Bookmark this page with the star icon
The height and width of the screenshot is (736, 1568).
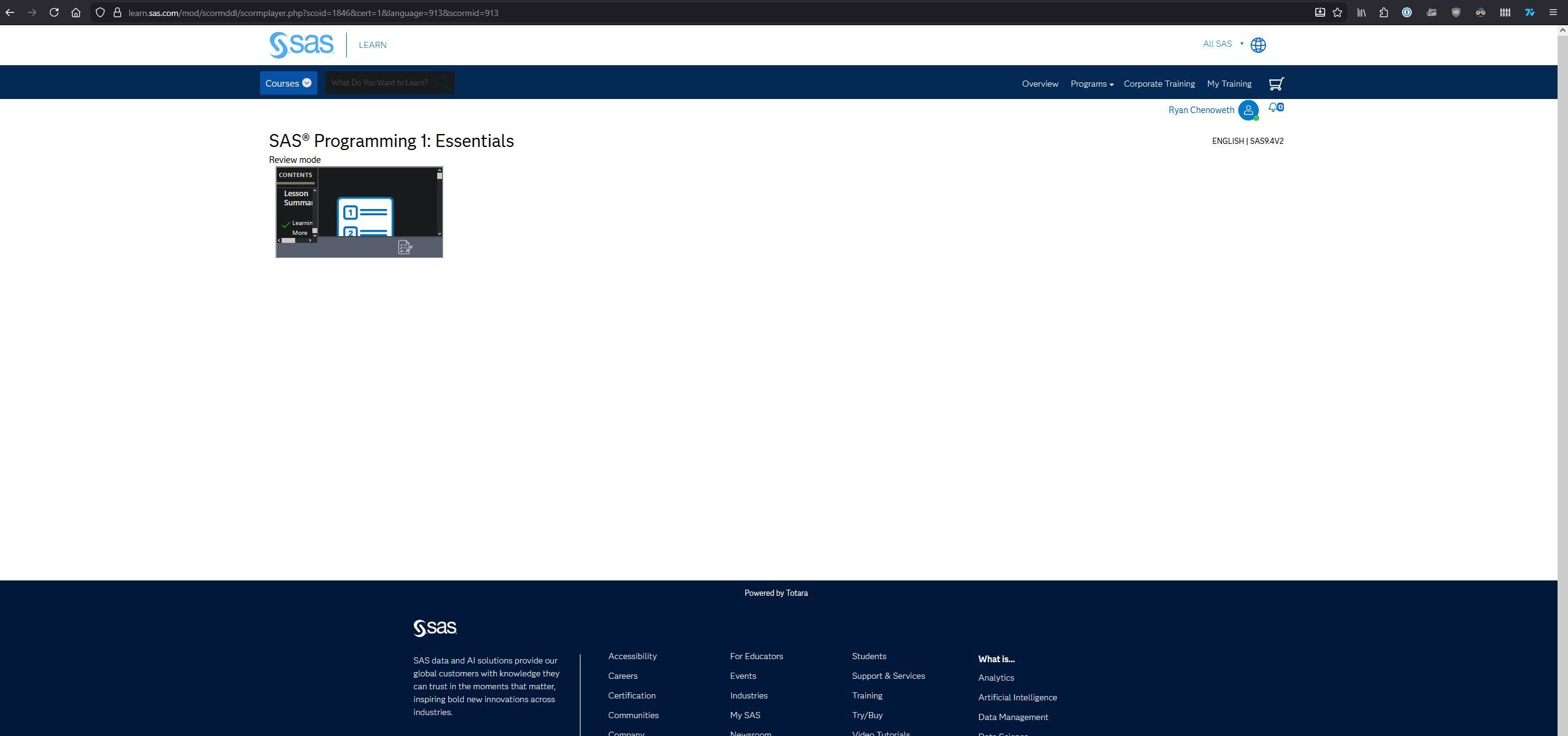[1337, 12]
